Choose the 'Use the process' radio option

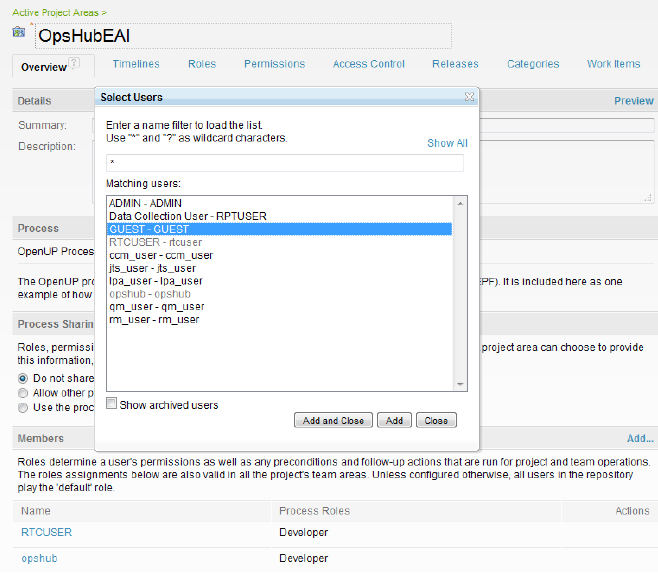click(24, 407)
